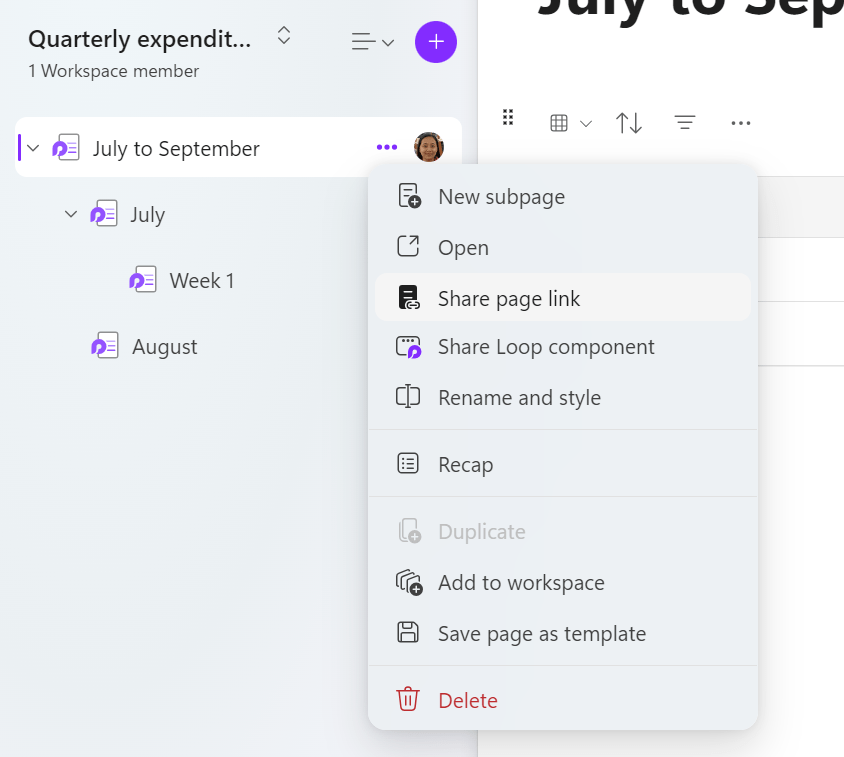Screen dimensions: 844x757
Task: Click the table drag handle icon
Action: pos(507,117)
